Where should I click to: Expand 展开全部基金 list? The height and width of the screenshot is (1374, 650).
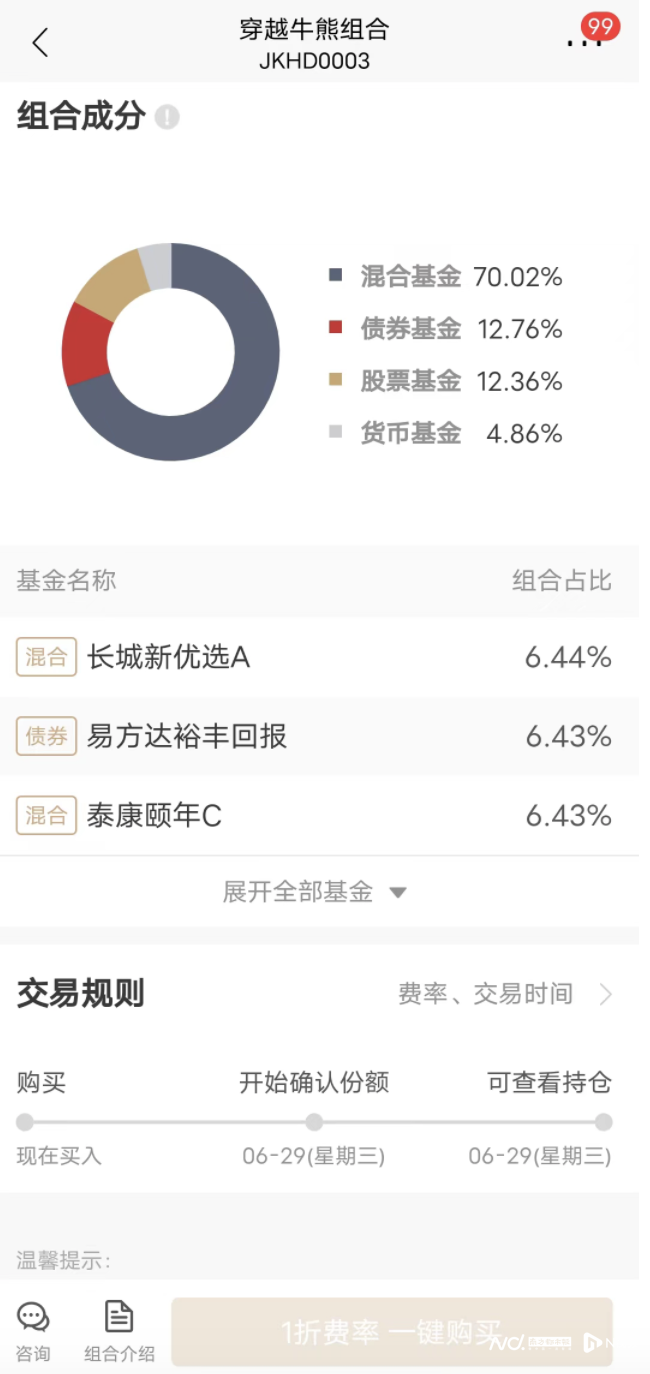(314, 892)
